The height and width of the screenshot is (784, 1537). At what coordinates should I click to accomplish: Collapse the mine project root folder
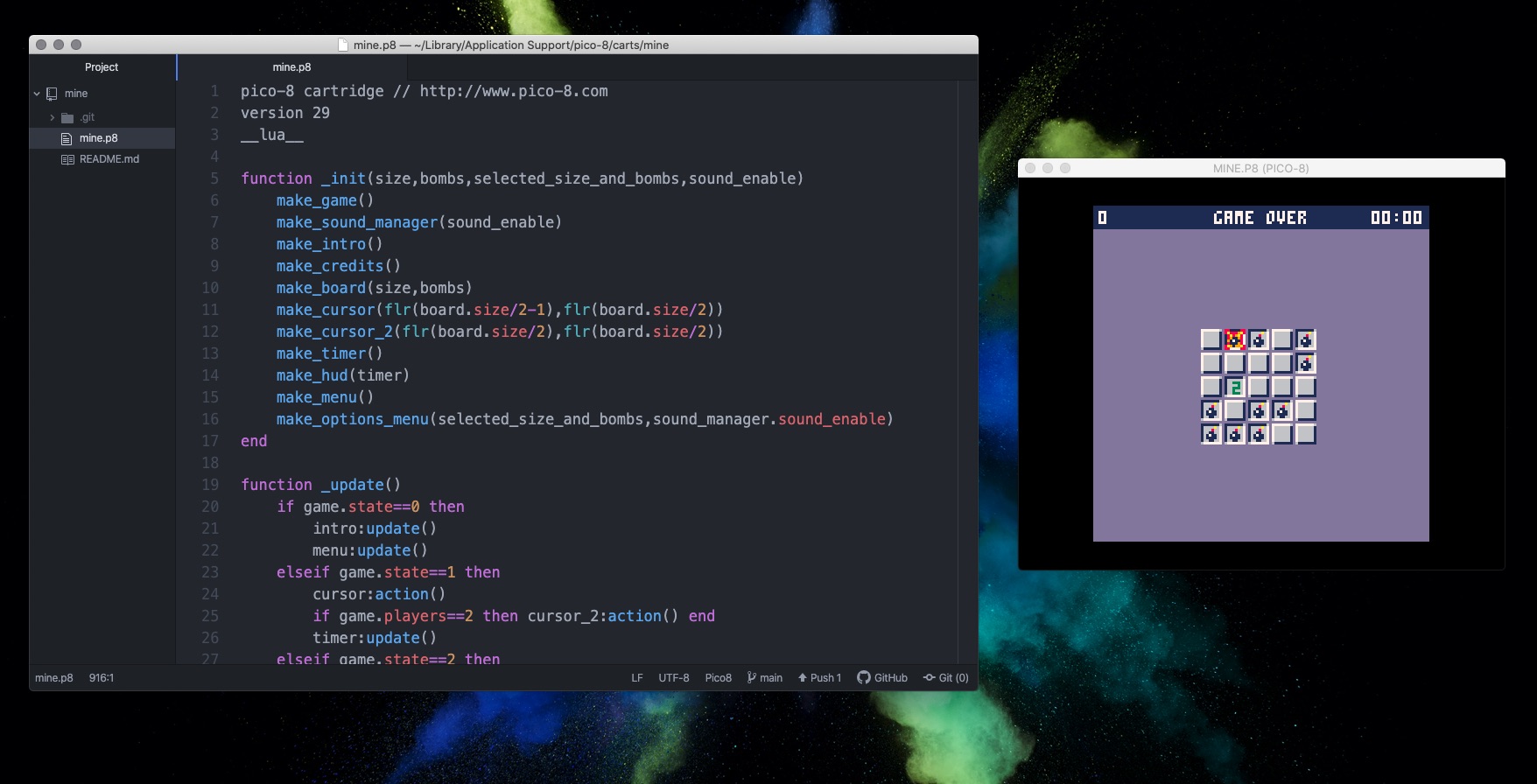pos(37,94)
